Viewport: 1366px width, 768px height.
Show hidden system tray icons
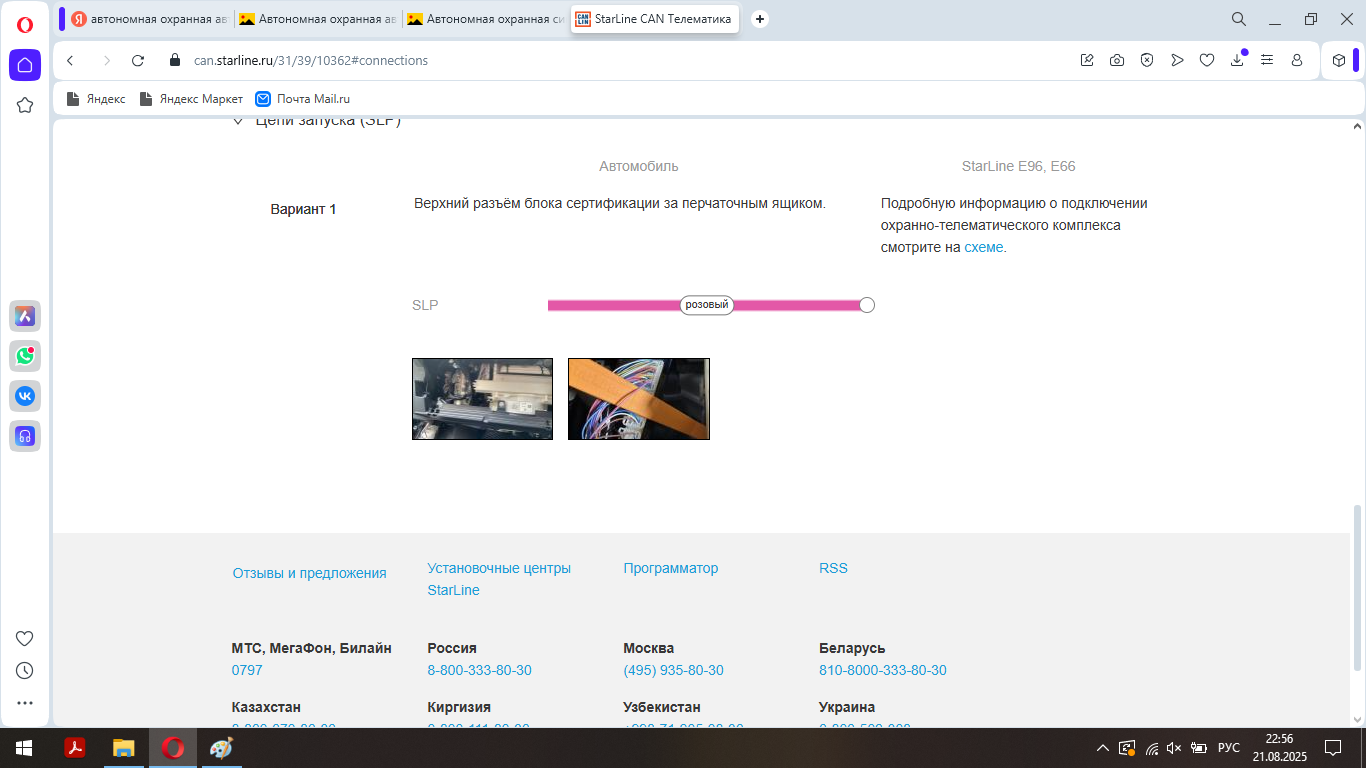coord(1103,748)
